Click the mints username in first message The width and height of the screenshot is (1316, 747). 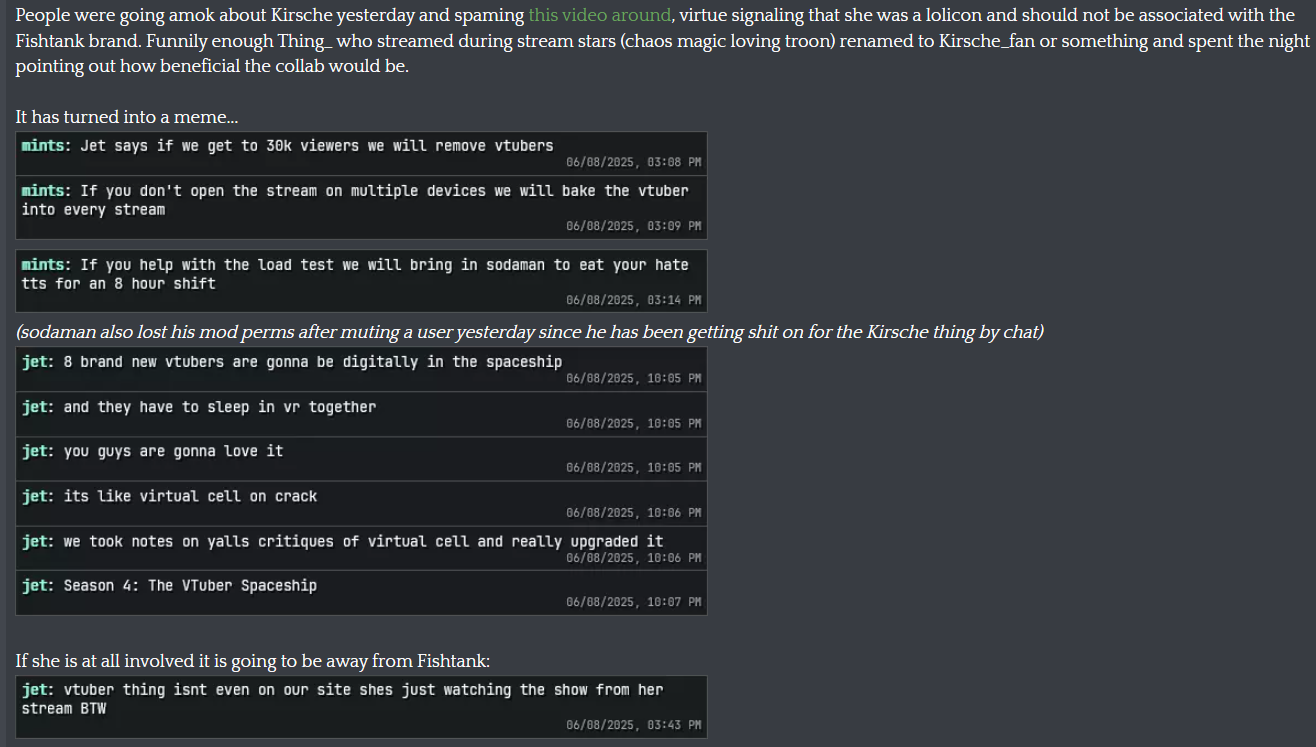coord(46,146)
